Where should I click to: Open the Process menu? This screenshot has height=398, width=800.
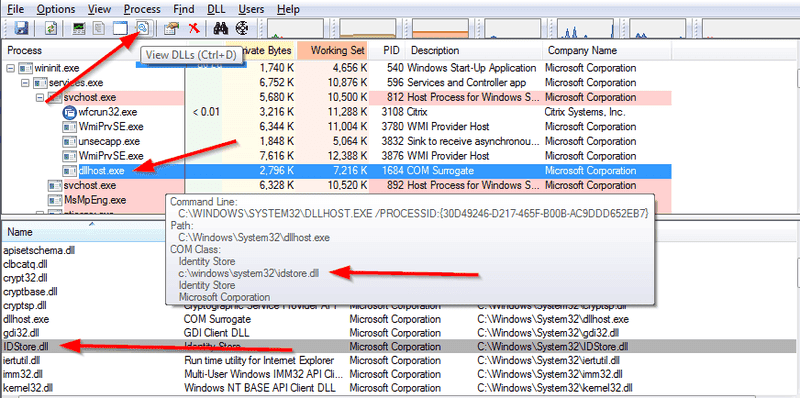coord(142,9)
